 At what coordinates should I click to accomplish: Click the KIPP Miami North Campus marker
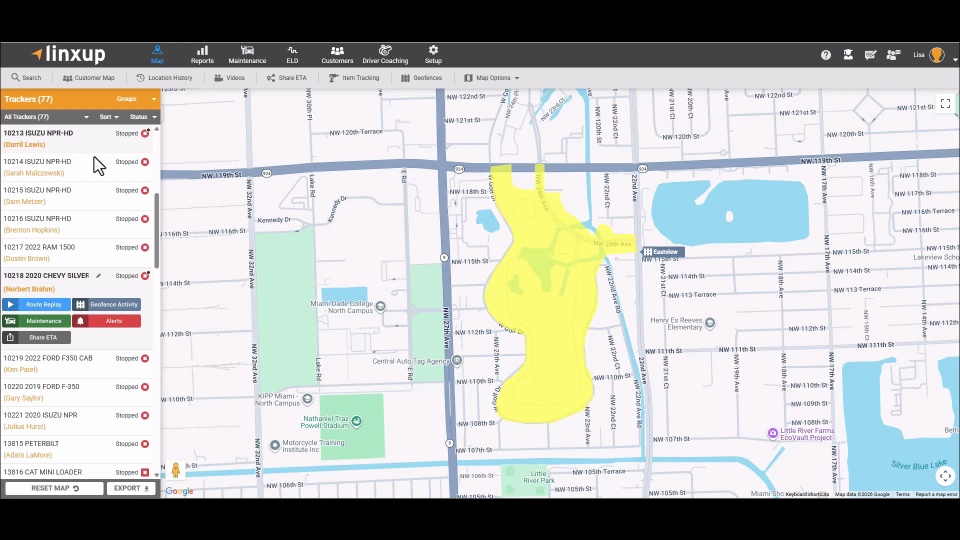(307, 399)
